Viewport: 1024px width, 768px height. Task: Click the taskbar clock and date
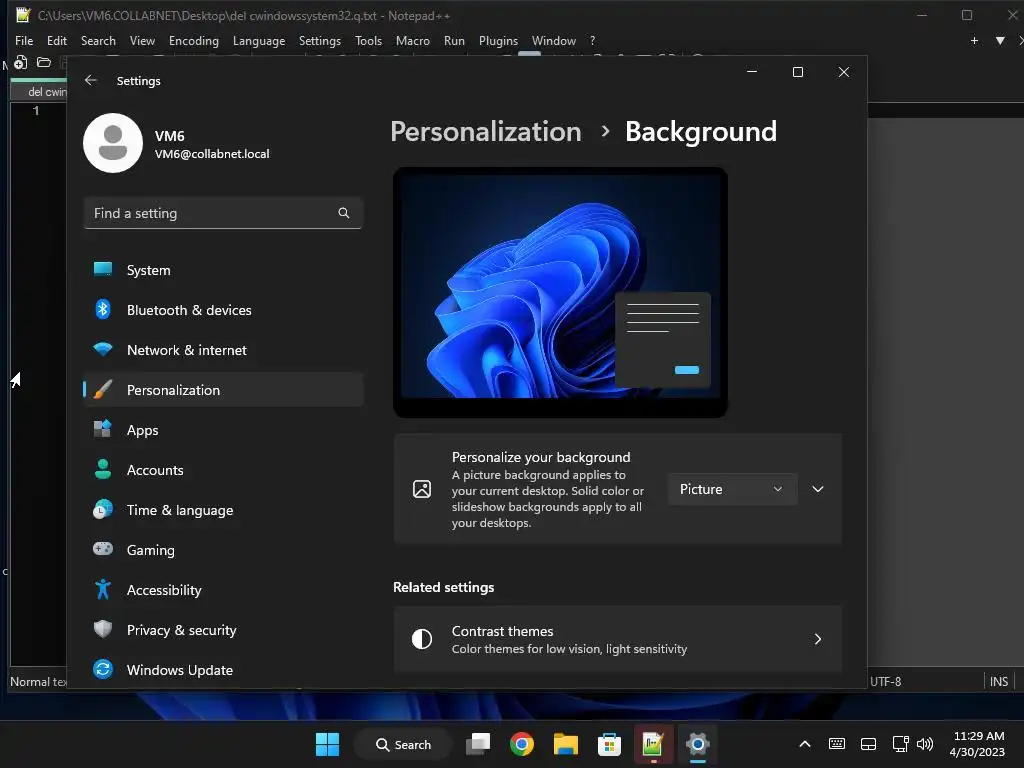click(x=978, y=744)
